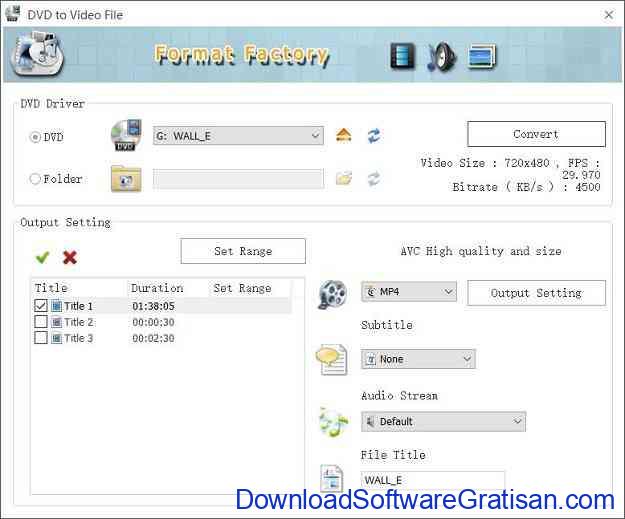Screen dimensions: 625x519
Task: Open the G: WALL_E drive dropdown
Action: point(238,136)
